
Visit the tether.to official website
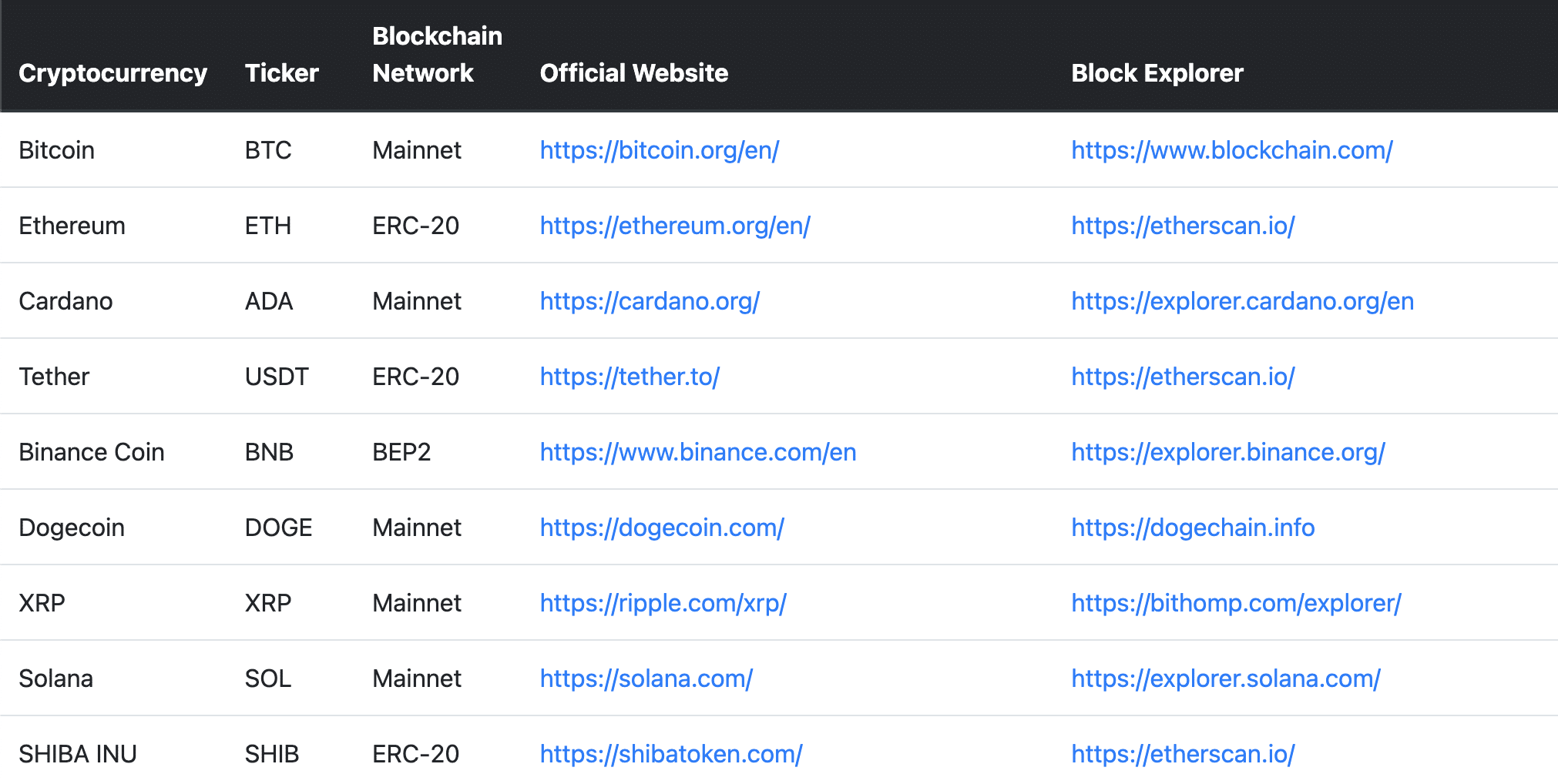[630, 377]
